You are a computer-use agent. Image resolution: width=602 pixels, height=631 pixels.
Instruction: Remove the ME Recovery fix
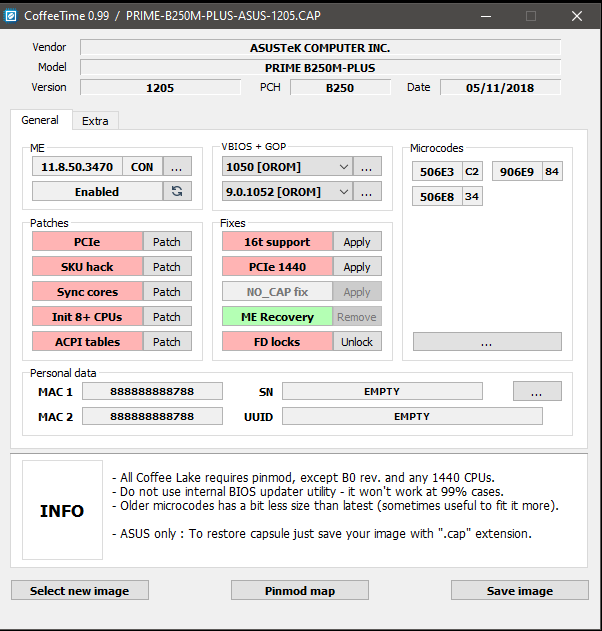pyautogui.click(x=357, y=316)
